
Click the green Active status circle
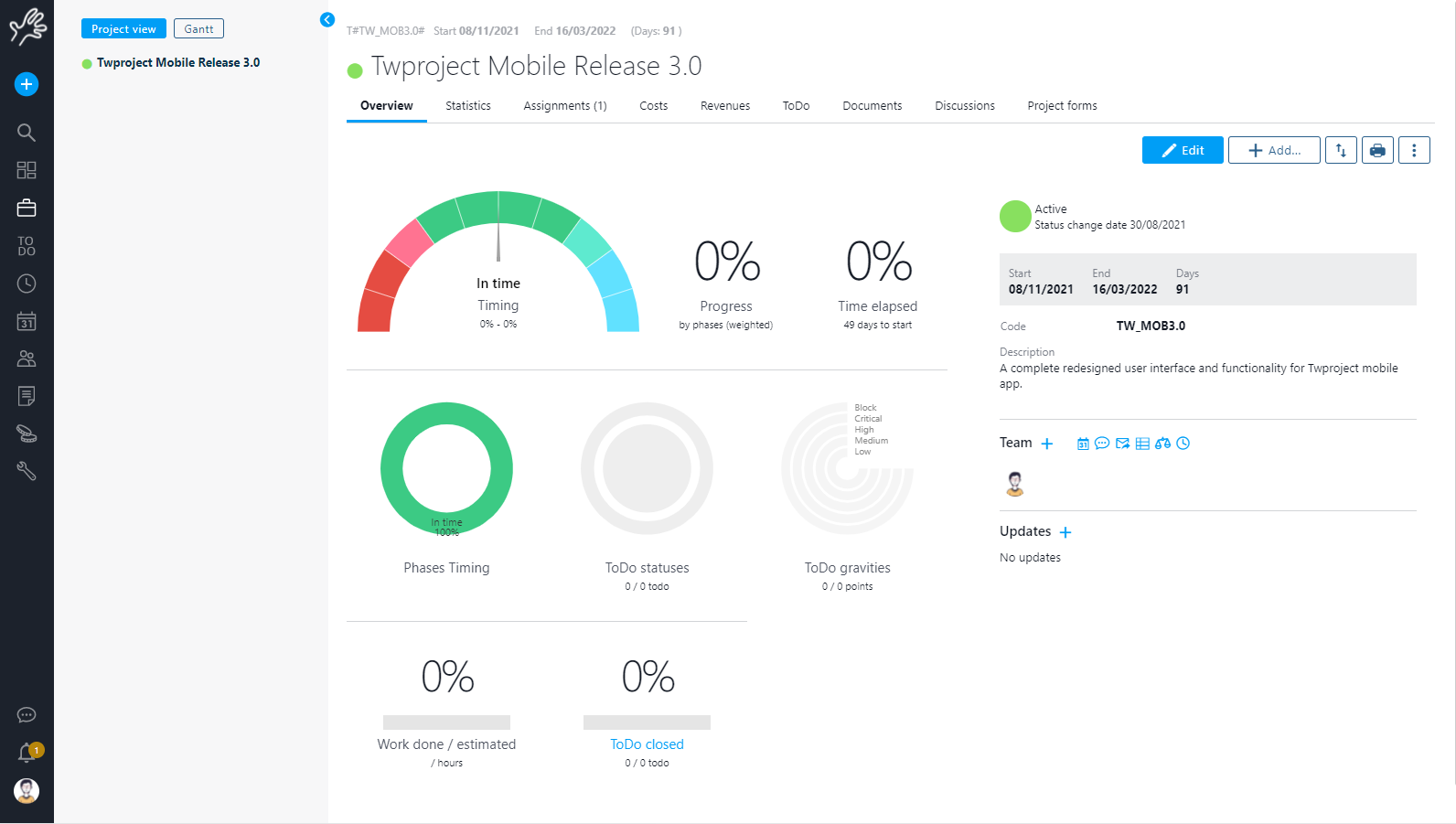1015,217
